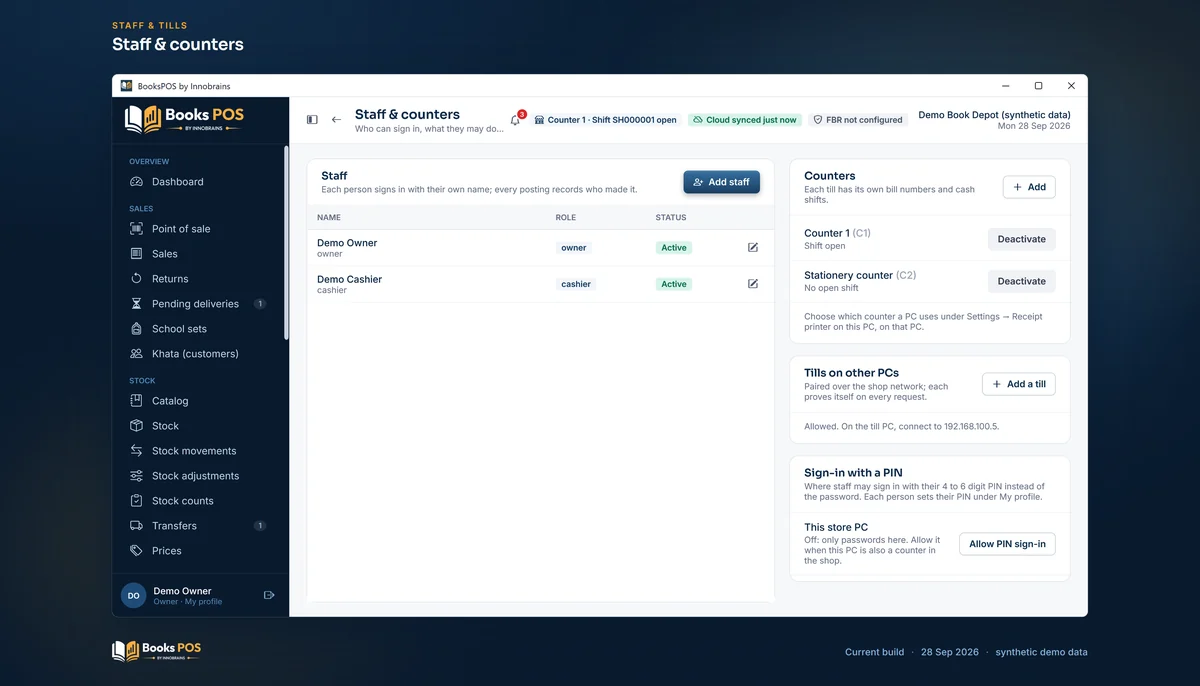Deactivate the Stationery counter
Screen dimensions: 1200x686
(x=1022, y=281)
